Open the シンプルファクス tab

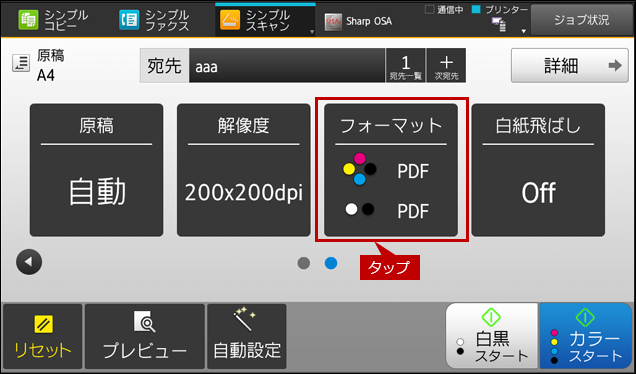click(x=155, y=20)
